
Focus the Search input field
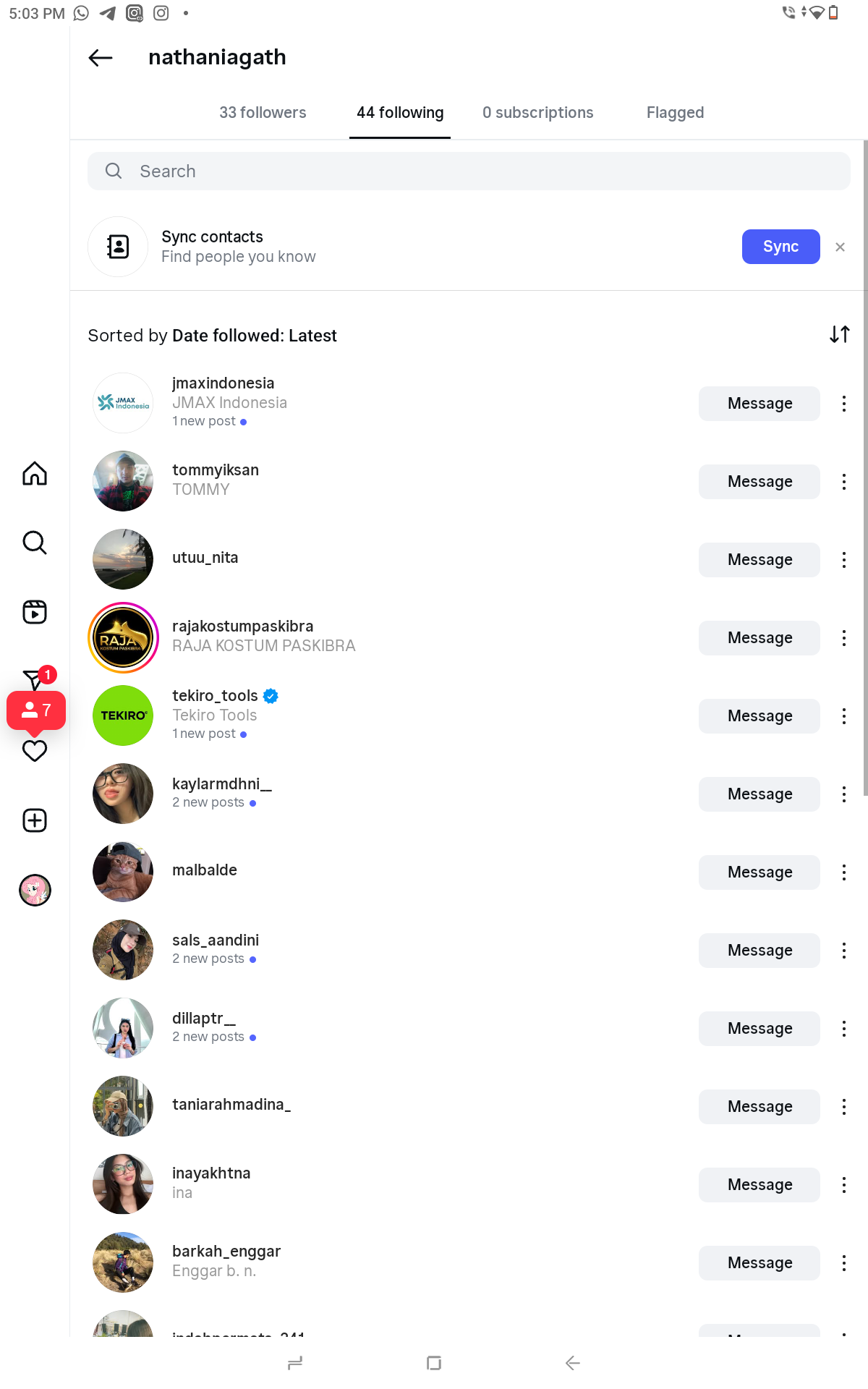click(469, 171)
